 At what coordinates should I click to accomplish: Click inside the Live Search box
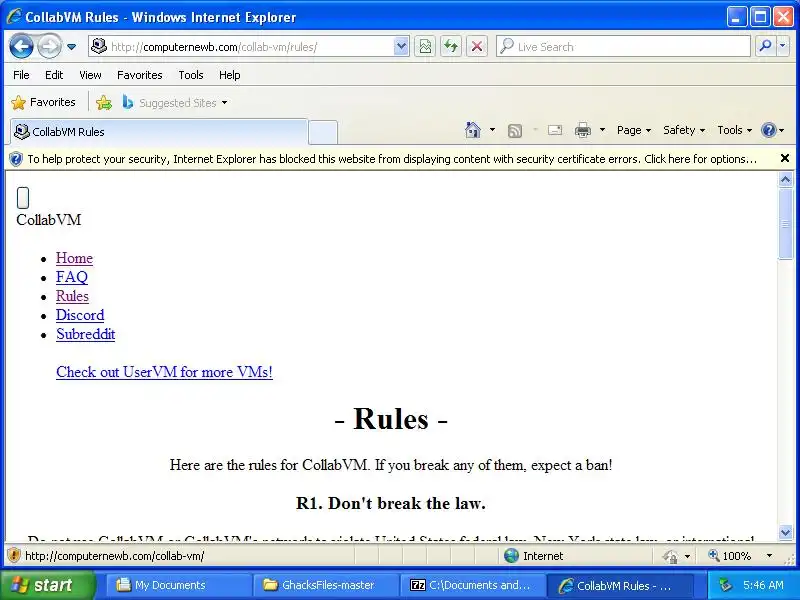pyautogui.click(x=623, y=47)
